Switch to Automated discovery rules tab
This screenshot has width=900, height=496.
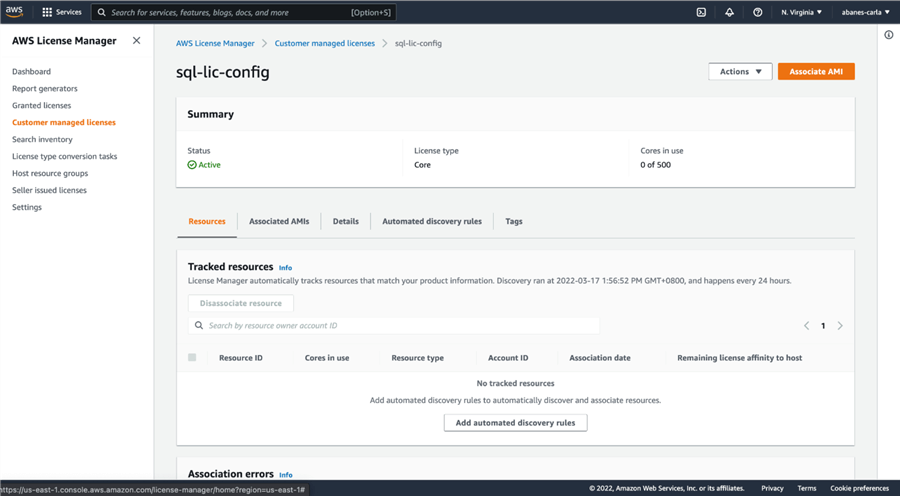point(432,221)
